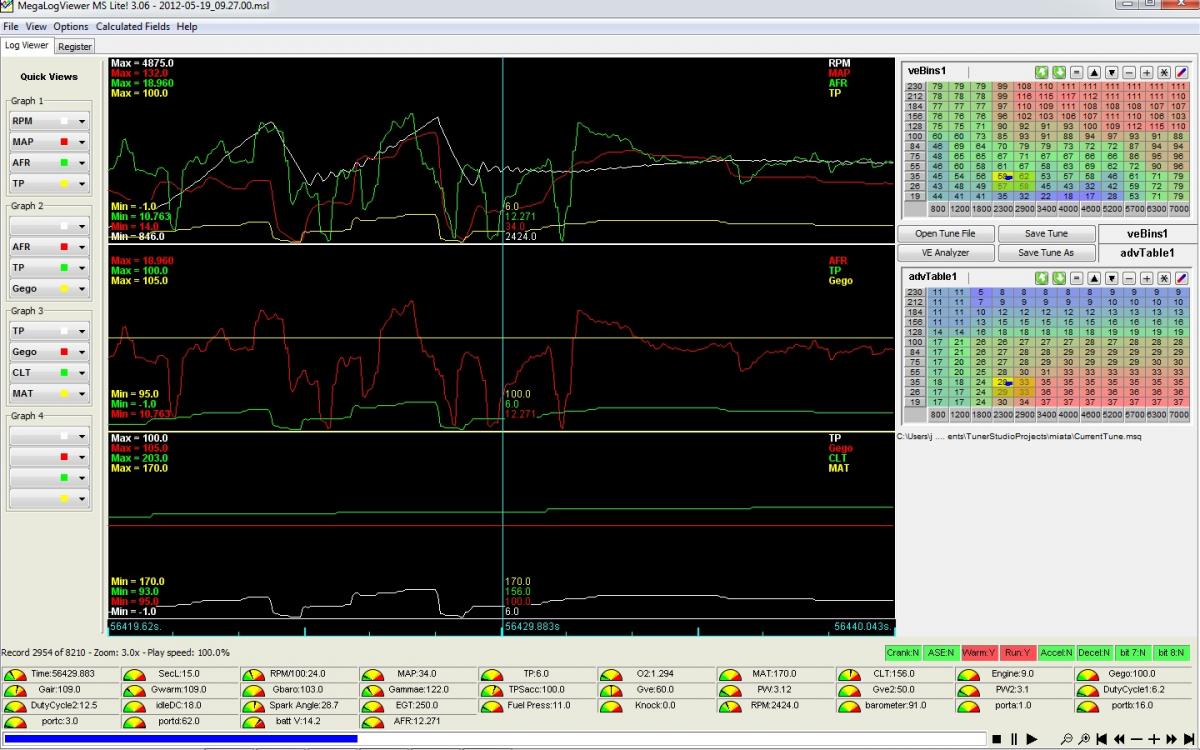Open the Calculated Fields menu
This screenshot has height=750, width=1200.
133,27
